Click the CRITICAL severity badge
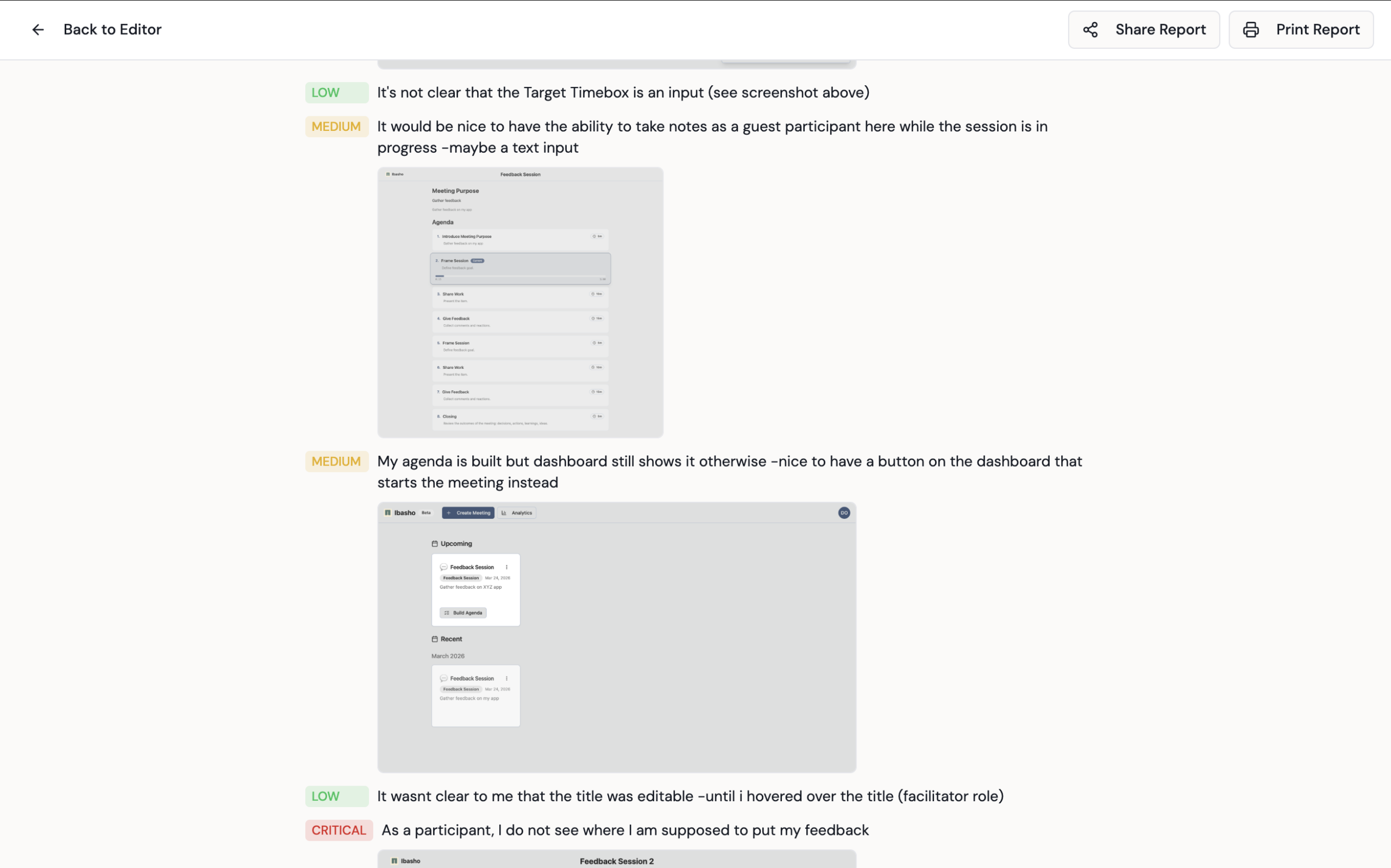The width and height of the screenshot is (1391, 868). (x=339, y=830)
